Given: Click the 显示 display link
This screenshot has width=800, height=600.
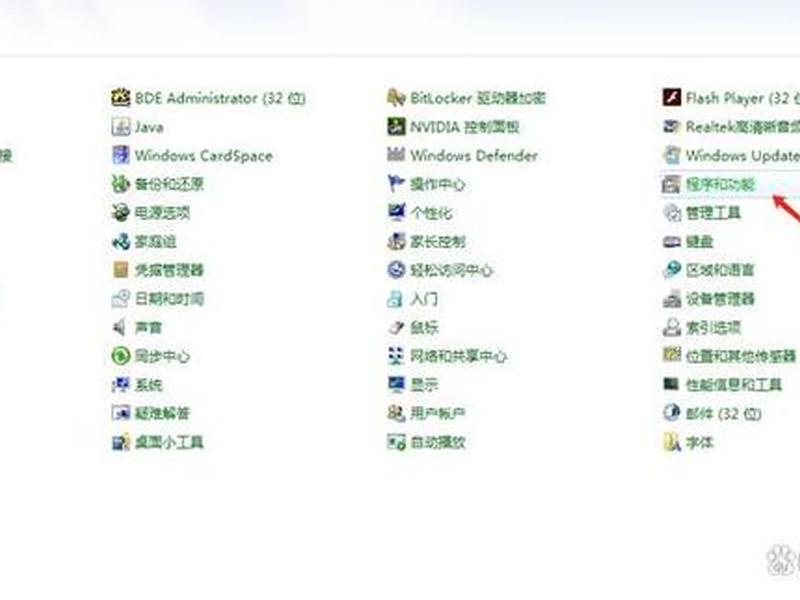Looking at the screenshot, I should tap(424, 385).
